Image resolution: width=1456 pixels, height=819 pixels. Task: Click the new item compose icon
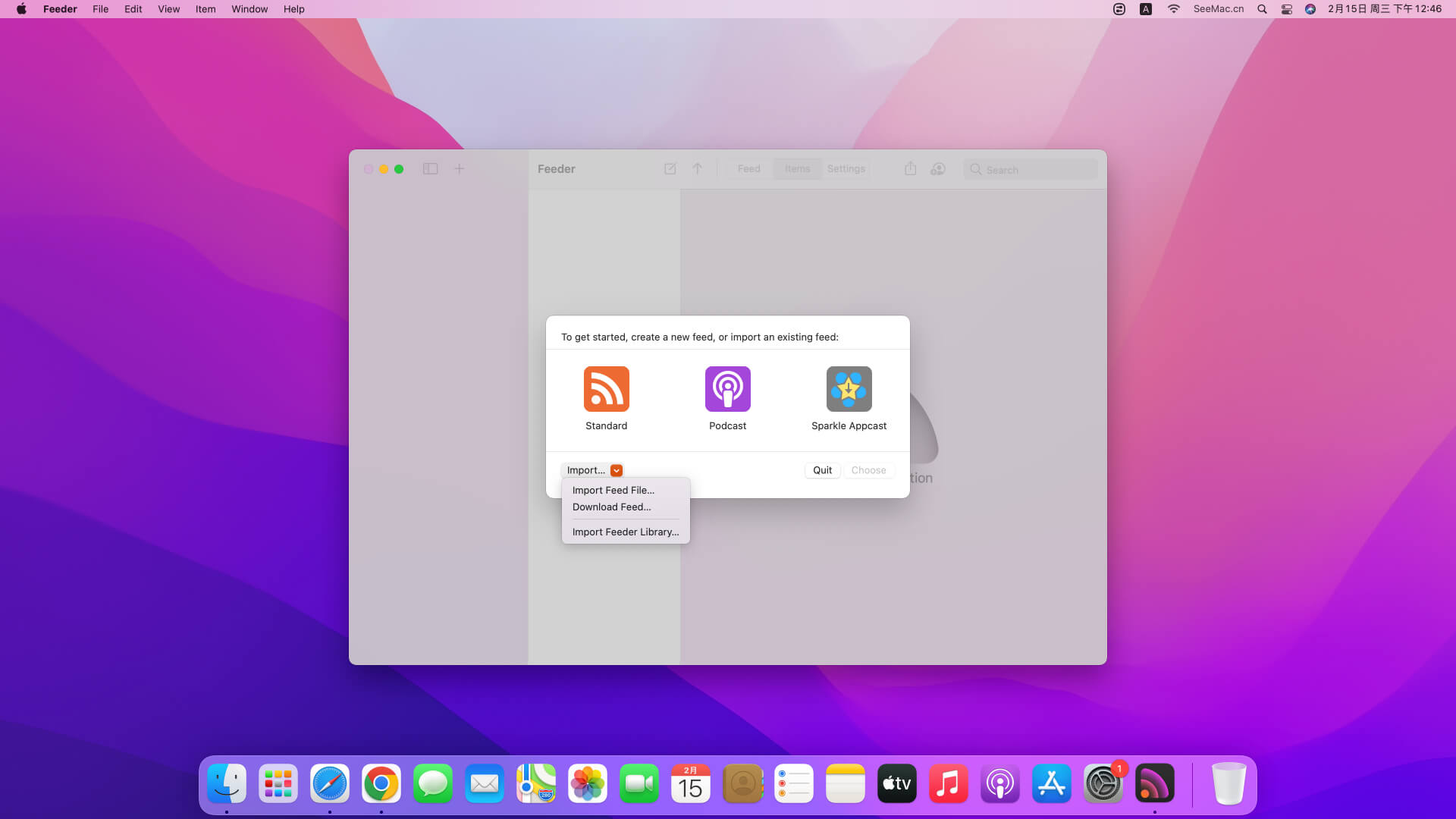point(670,169)
